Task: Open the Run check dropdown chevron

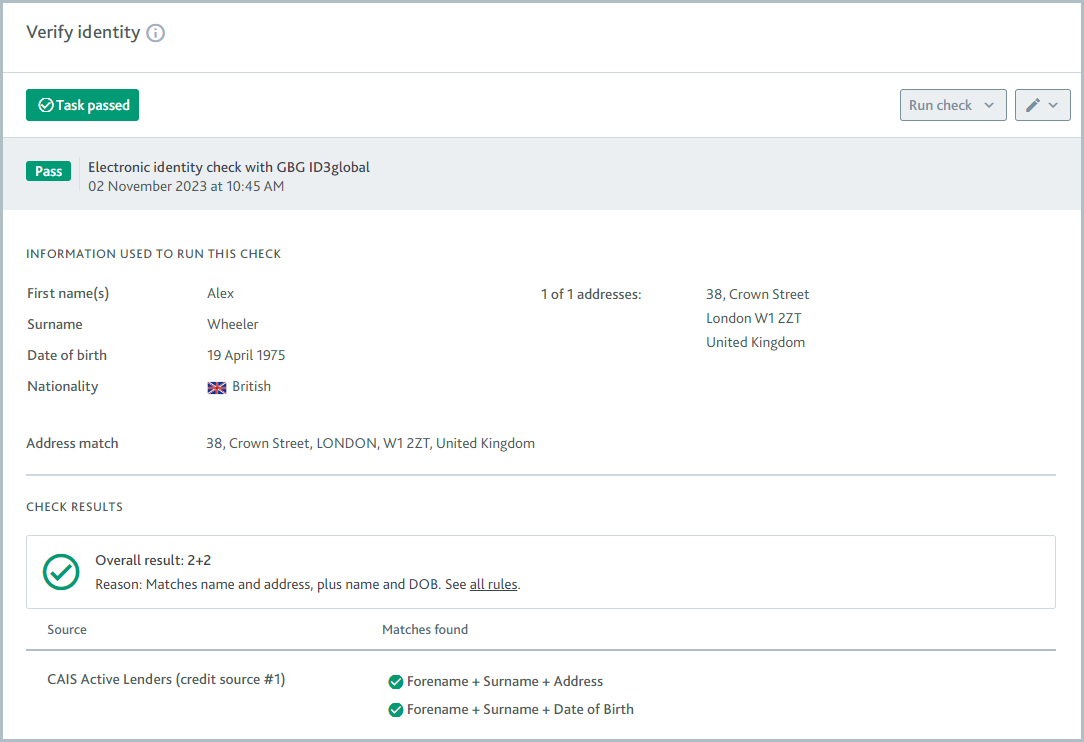Action: (x=991, y=104)
